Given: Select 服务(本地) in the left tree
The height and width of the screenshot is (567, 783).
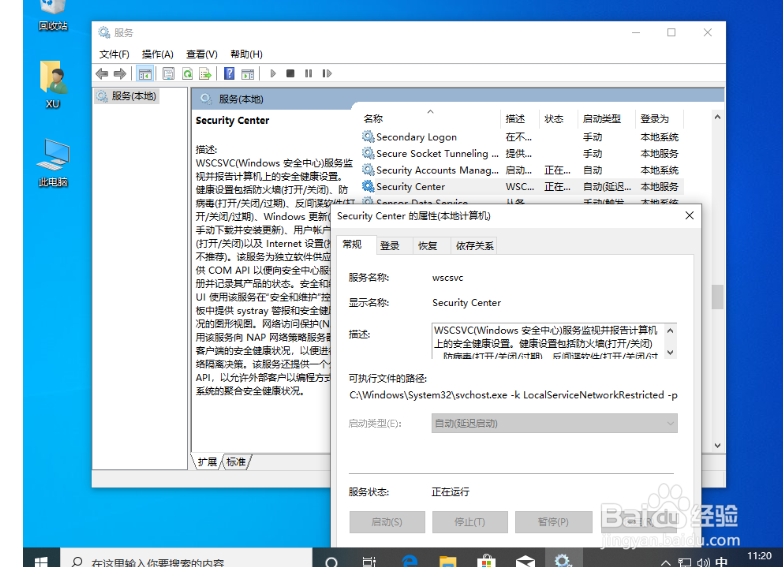Looking at the screenshot, I should click(127, 96).
